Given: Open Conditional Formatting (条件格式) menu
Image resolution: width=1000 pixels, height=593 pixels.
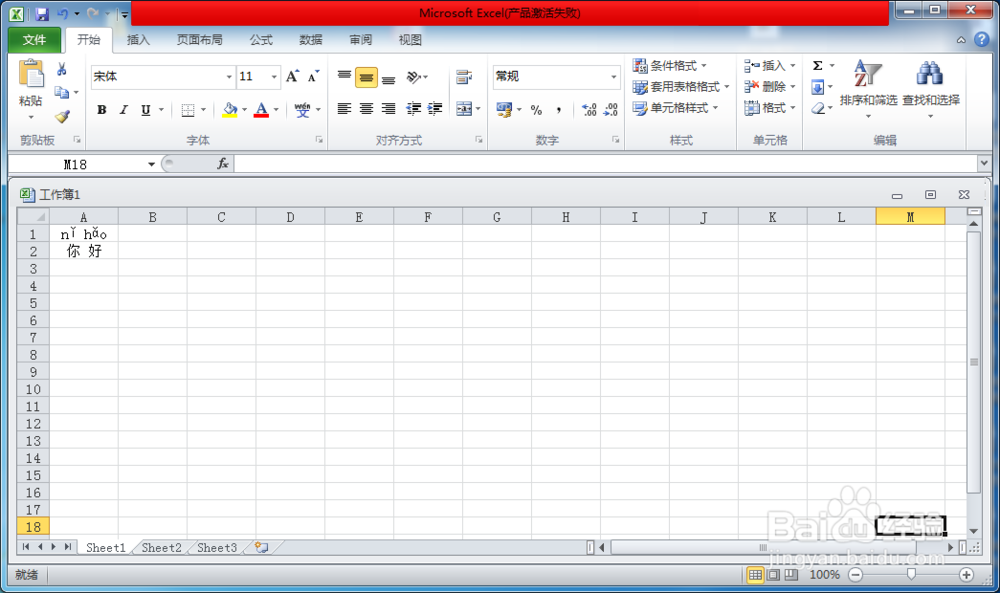Looking at the screenshot, I should pyautogui.click(x=670, y=66).
